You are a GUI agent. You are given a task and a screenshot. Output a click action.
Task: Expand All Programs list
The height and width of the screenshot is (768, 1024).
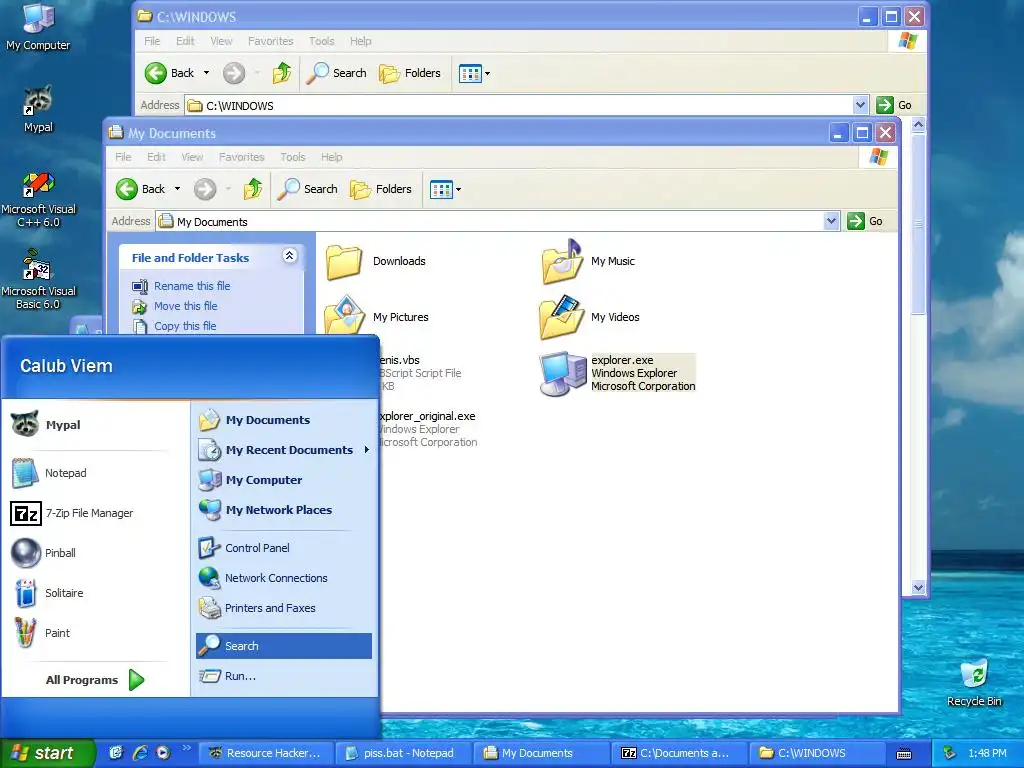click(95, 680)
